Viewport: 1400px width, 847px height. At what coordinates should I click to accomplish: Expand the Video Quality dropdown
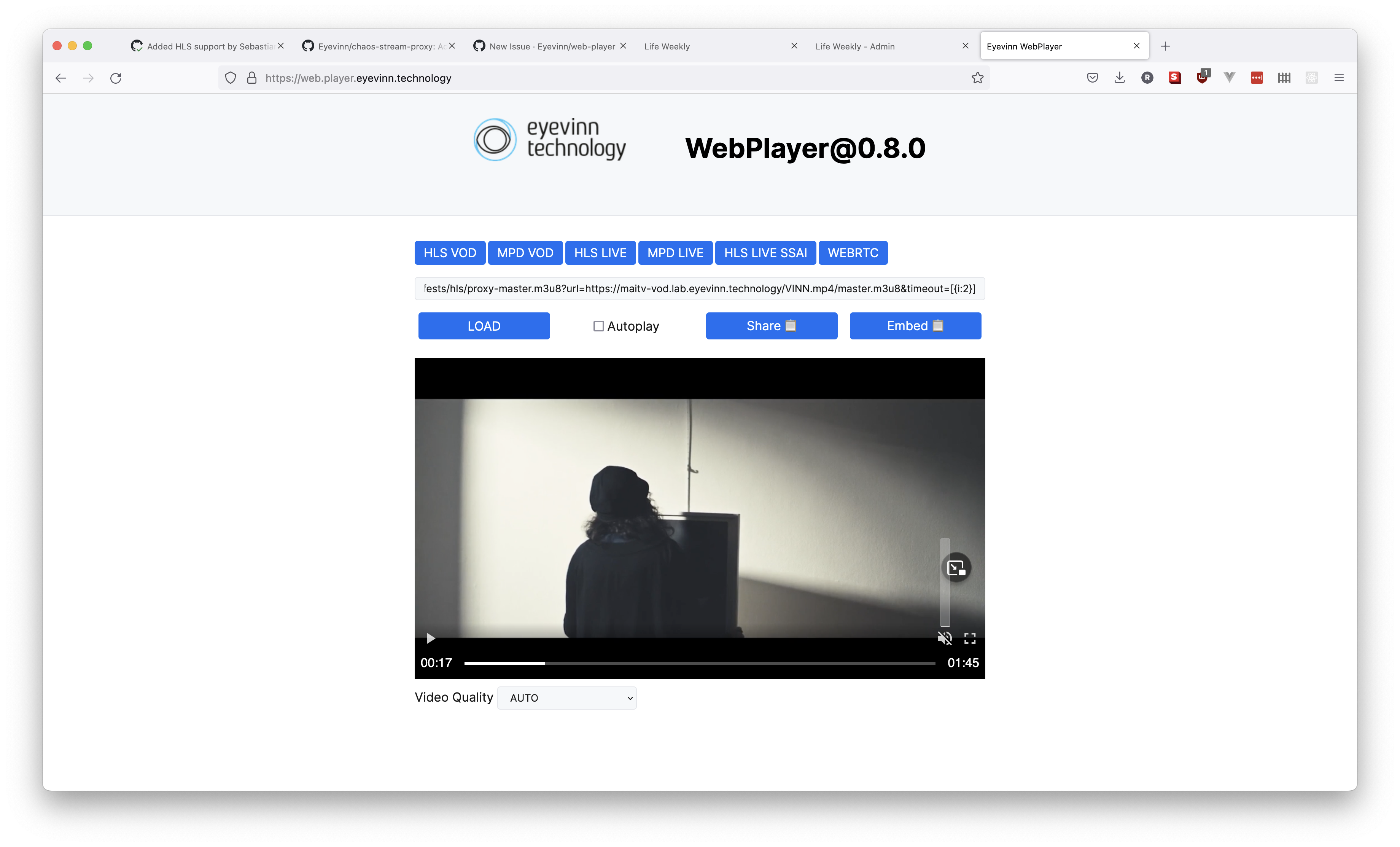click(x=566, y=698)
